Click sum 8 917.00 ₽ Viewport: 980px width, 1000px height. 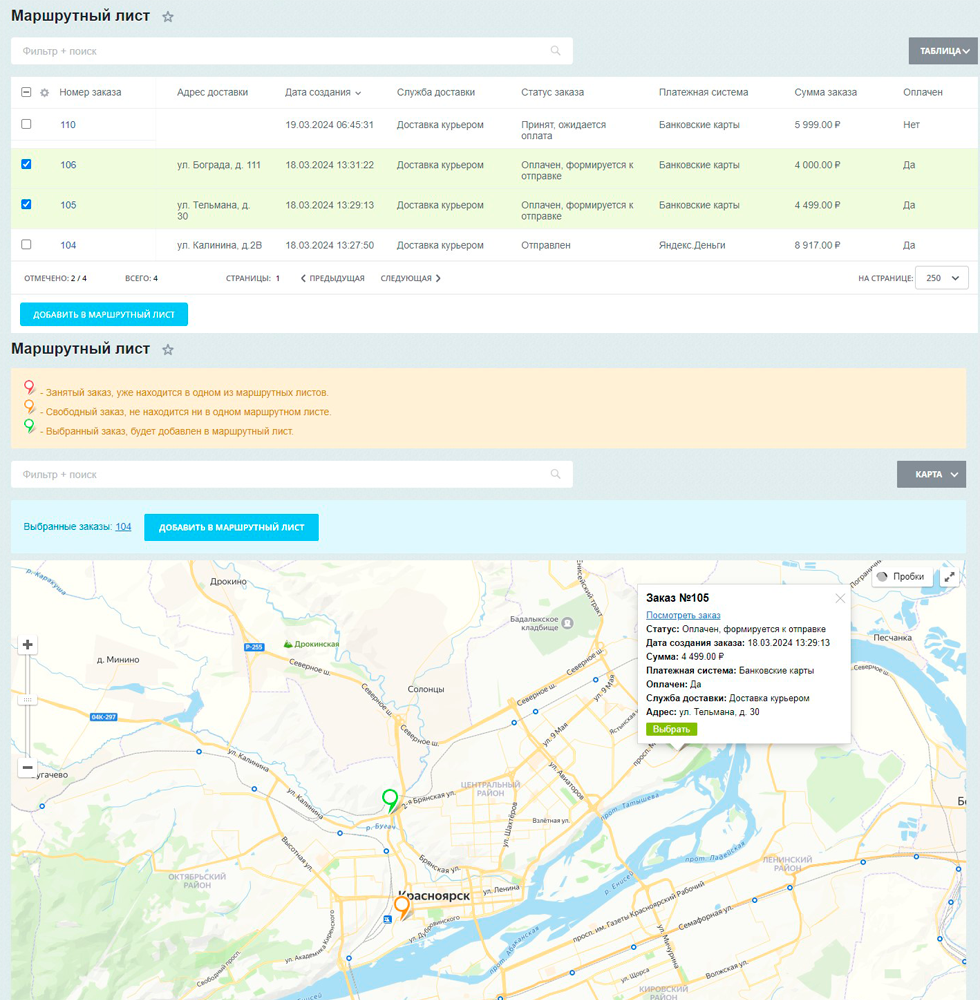(817, 246)
